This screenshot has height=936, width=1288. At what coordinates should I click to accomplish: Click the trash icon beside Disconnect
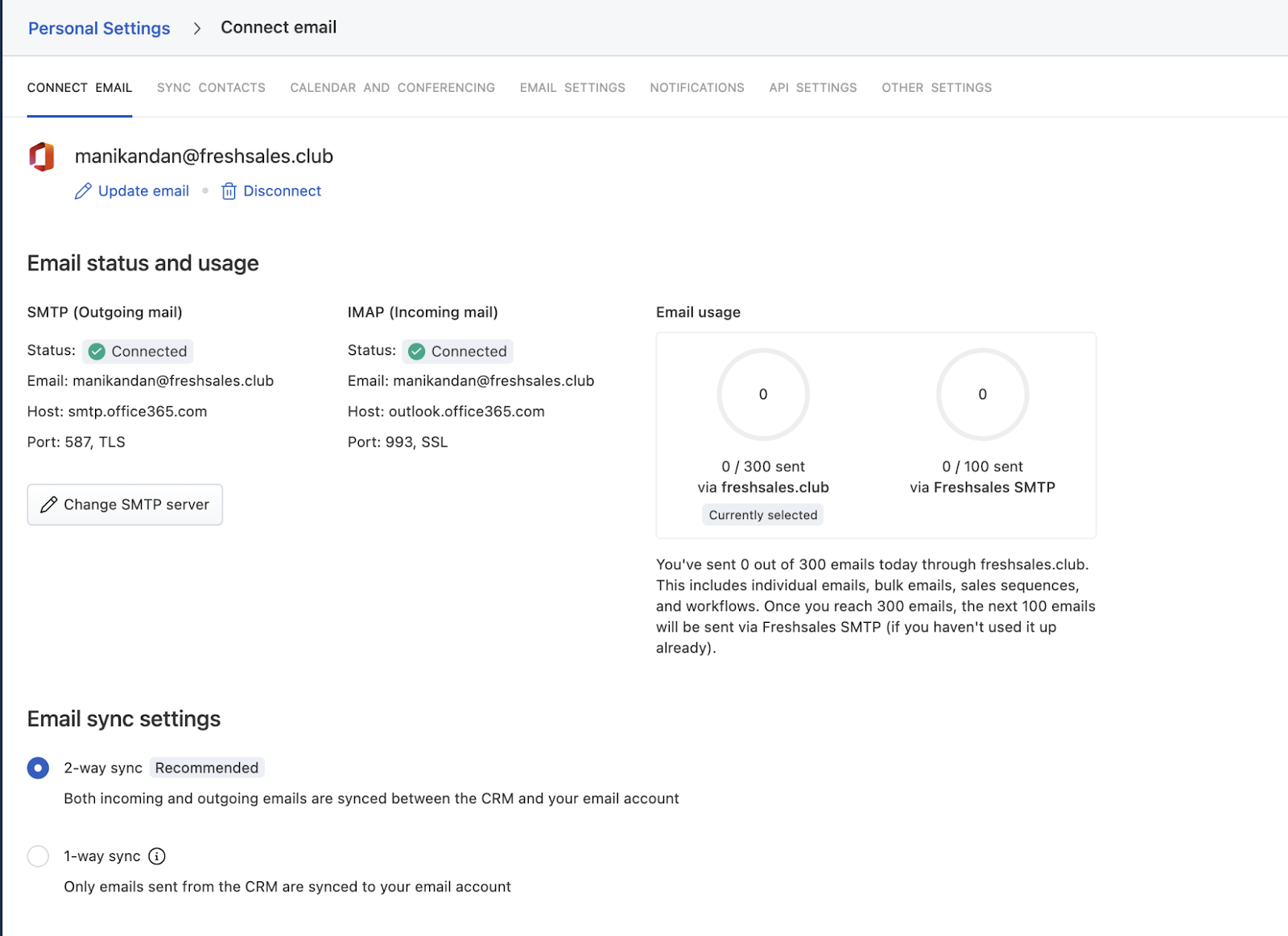pyautogui.click(x=229, y=191)
